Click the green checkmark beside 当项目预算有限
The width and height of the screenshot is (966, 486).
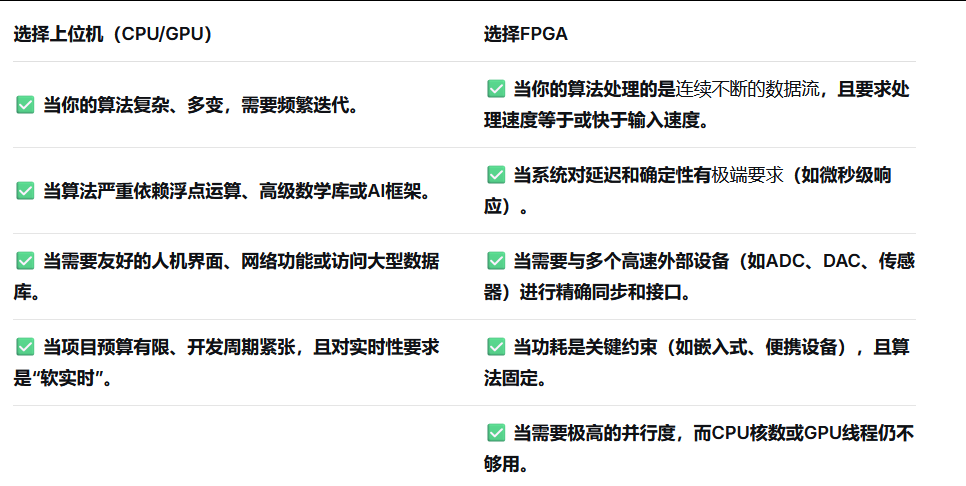(25, 347)
